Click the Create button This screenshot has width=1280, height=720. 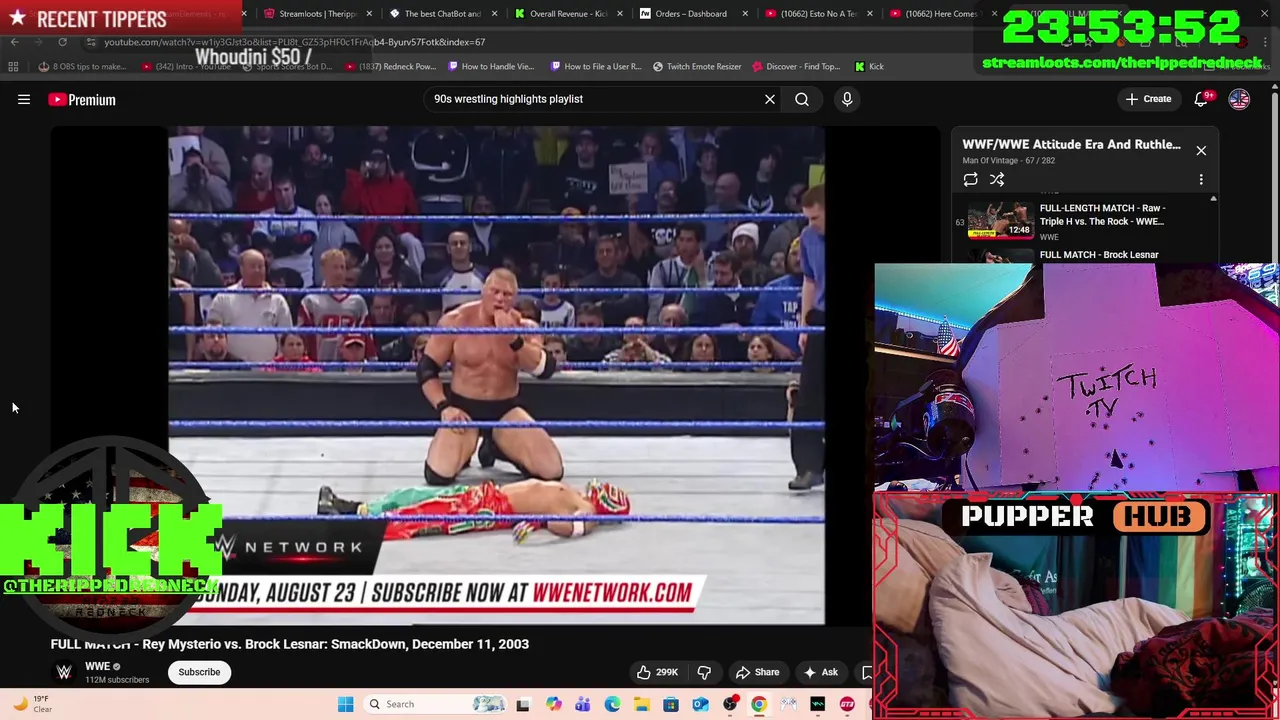pos(1148,99)
